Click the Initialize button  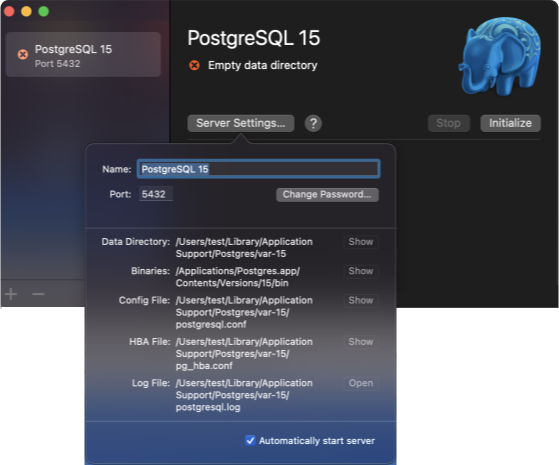[x=511, y=123]
